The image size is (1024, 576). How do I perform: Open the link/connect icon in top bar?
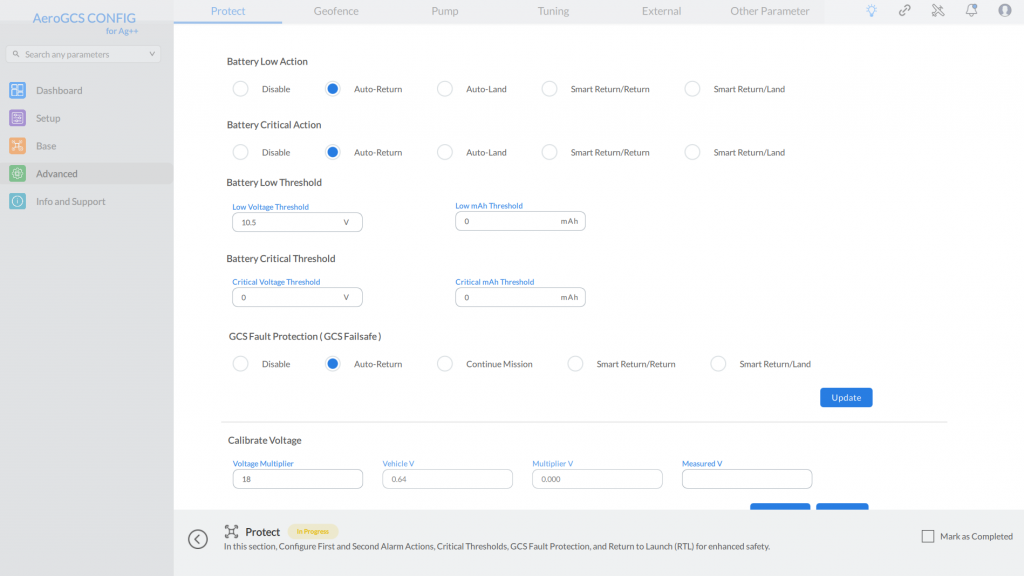click(x=903, y=10)
